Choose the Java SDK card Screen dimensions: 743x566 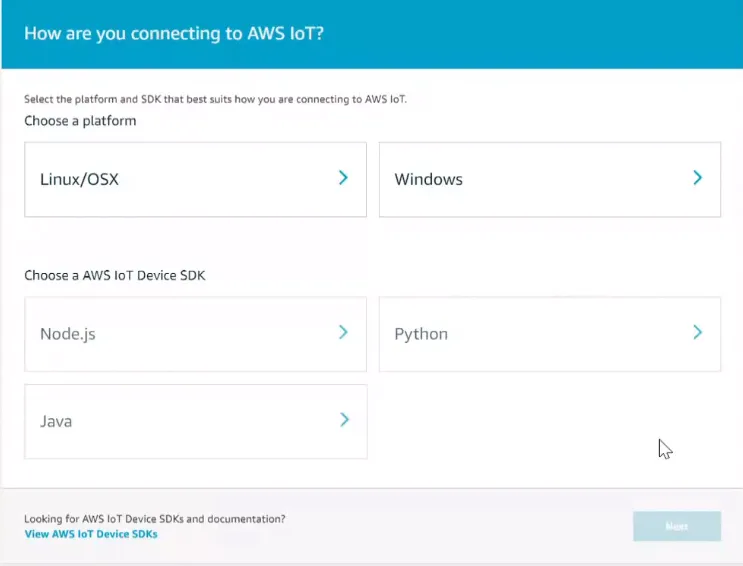pyautogui.click(x=196, y=421)
